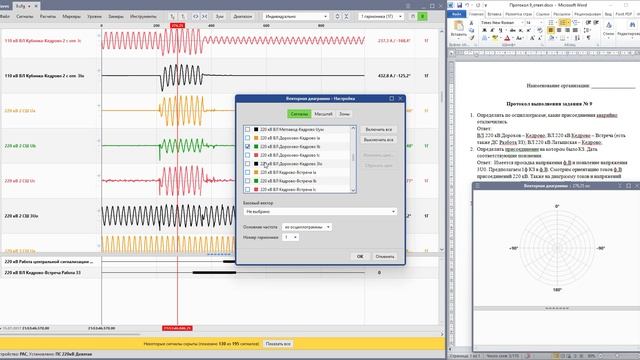Center text in Word ribbon
Screen dimensions: 640x360
click(x=559, y=30)
